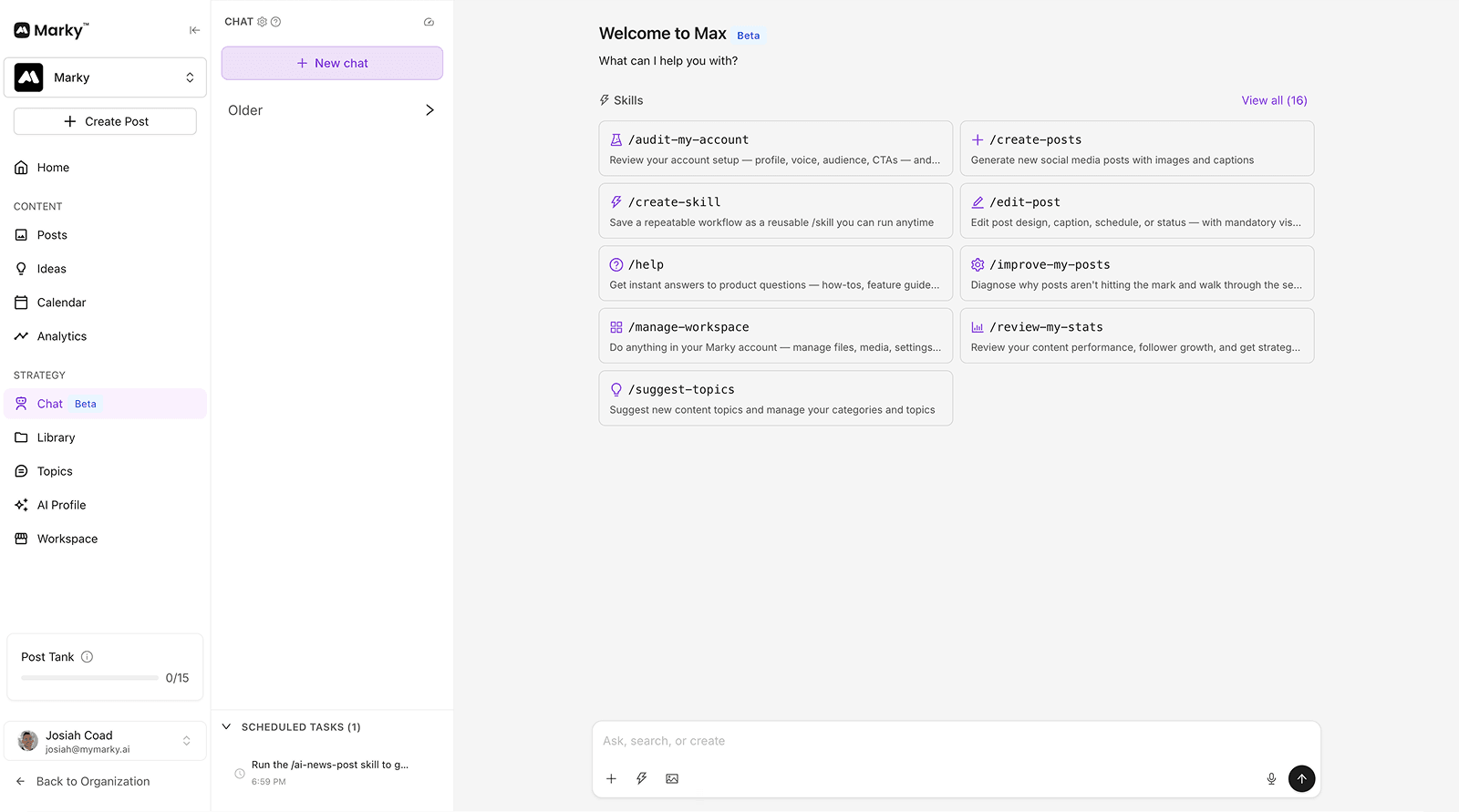Click the plus attach icon in chat input
The height and width of the screenshot is (812, 1459).
tap(612, 779)
